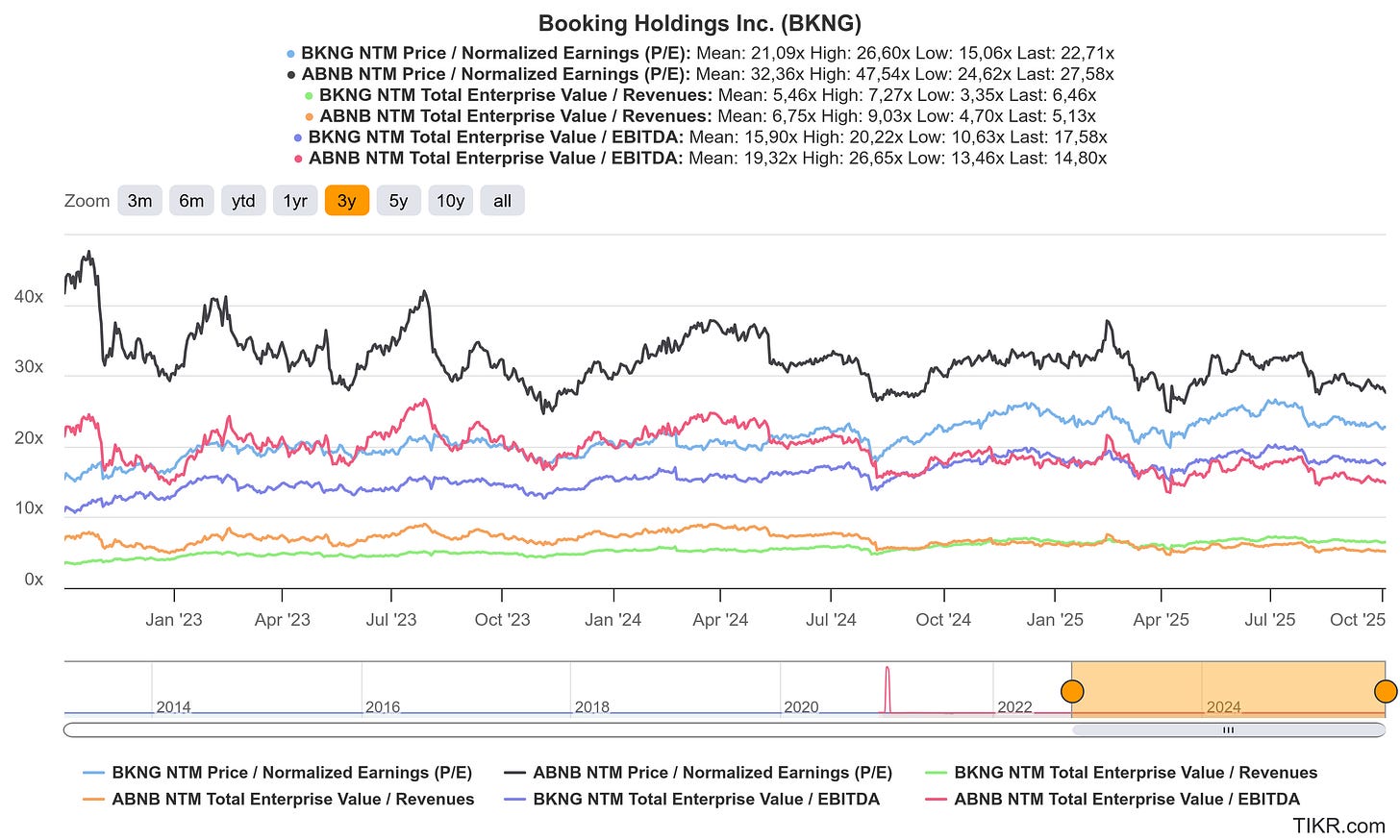Click the Jan '23 axis label
This screenshot has width=1400, height=840.
[174, 620]
